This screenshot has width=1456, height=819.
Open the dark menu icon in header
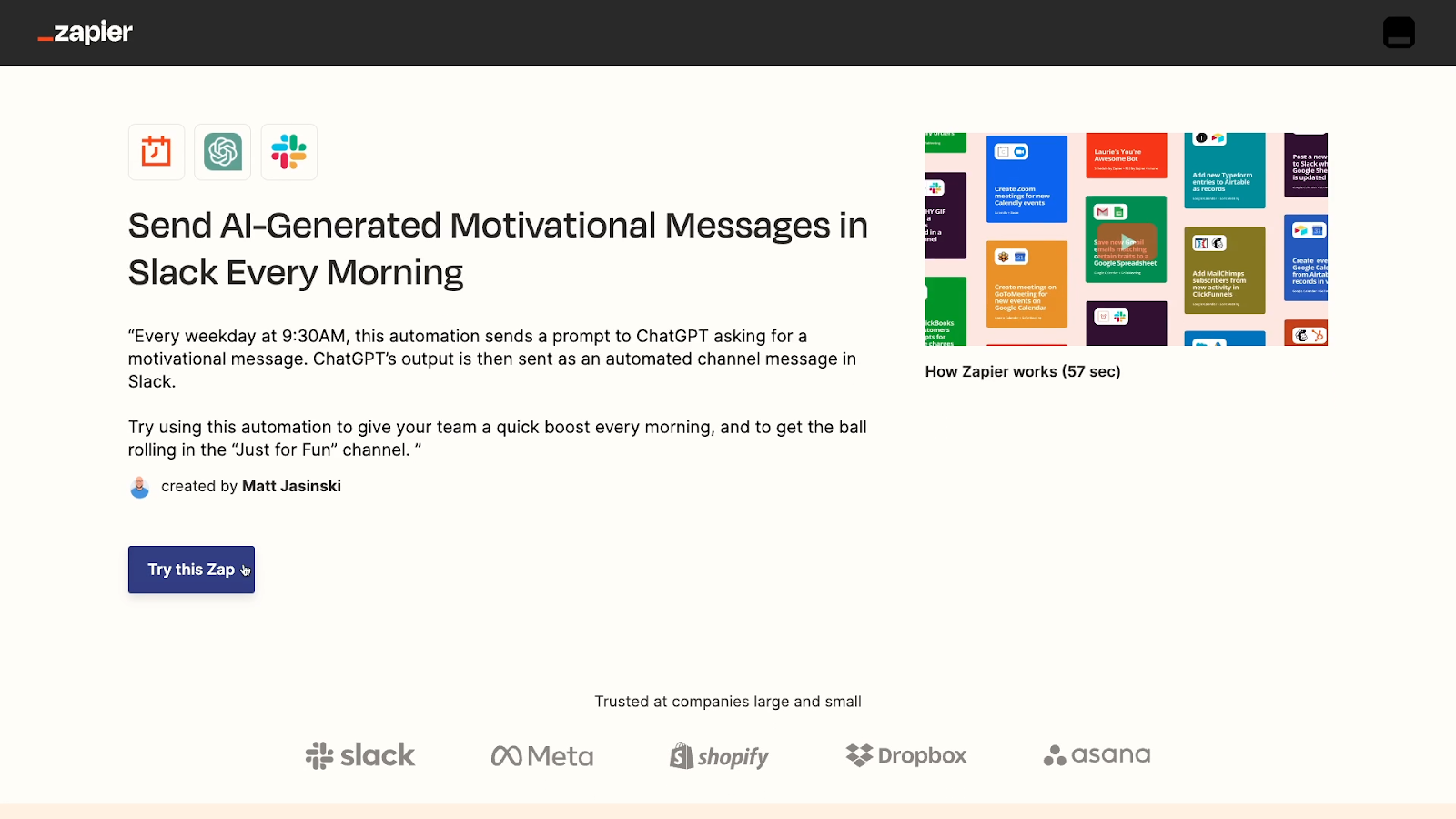[1399, 33]
